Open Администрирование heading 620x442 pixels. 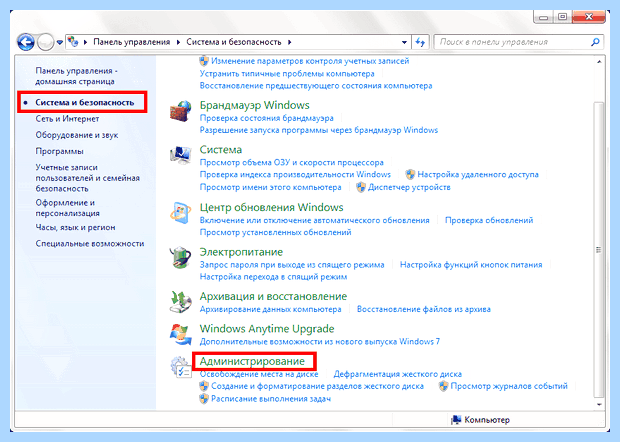click(252, 361)
